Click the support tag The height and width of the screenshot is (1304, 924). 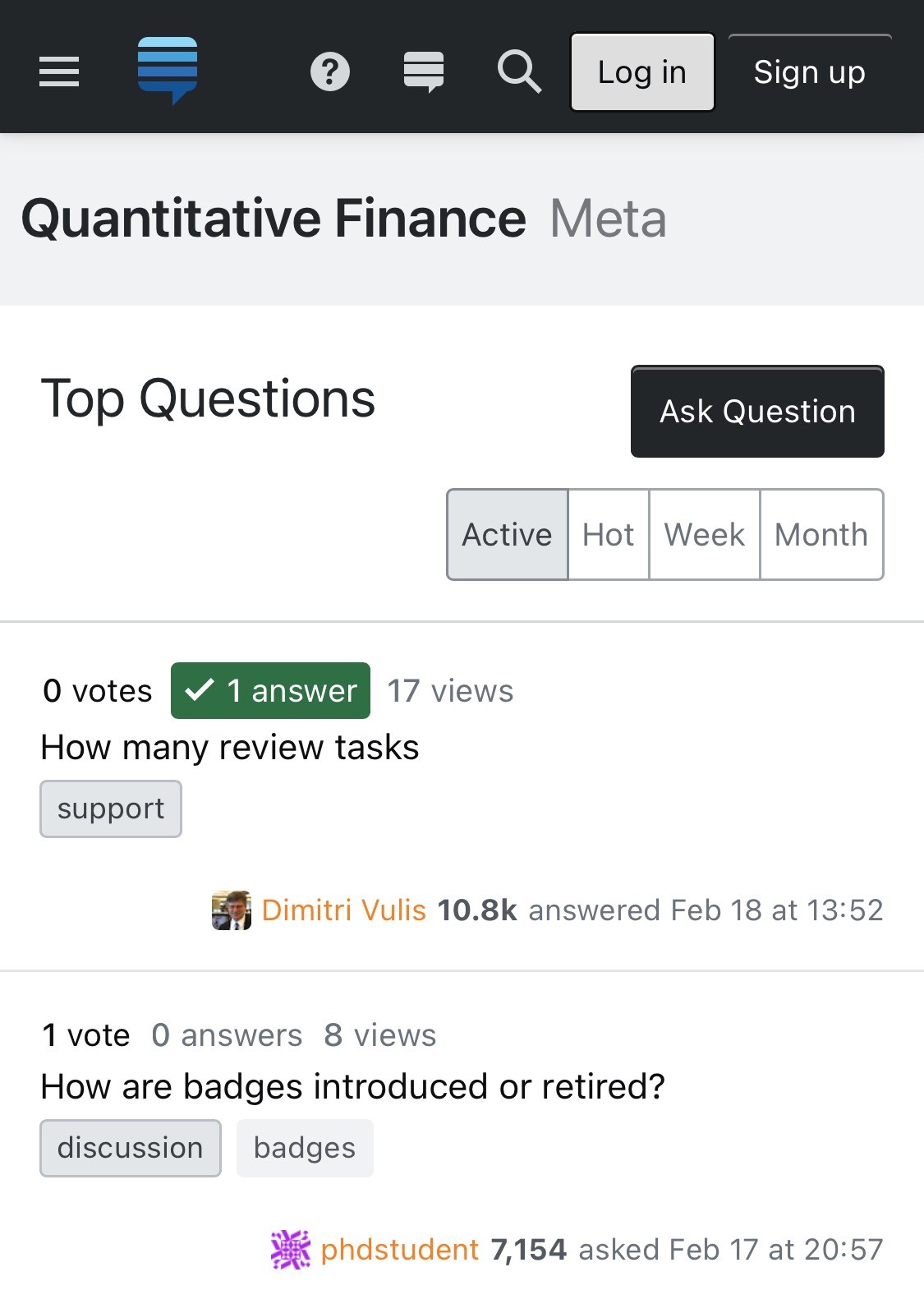tap(111, 809)
